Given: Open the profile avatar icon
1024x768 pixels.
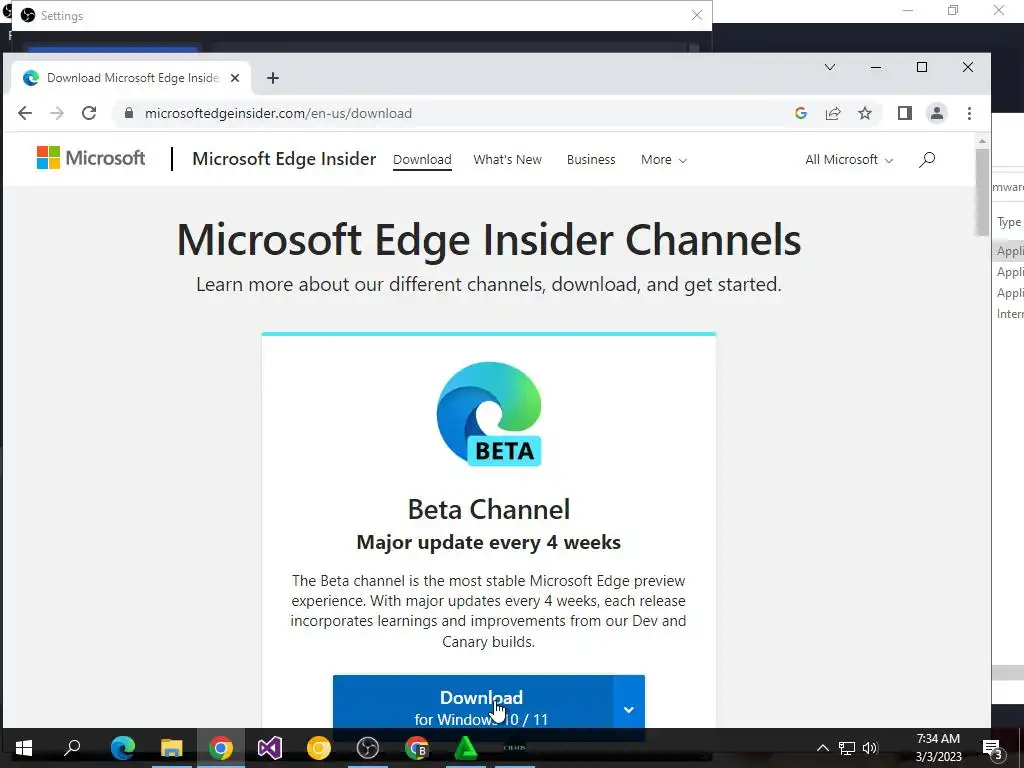Looking at the screenshot, I should (936, 113).
